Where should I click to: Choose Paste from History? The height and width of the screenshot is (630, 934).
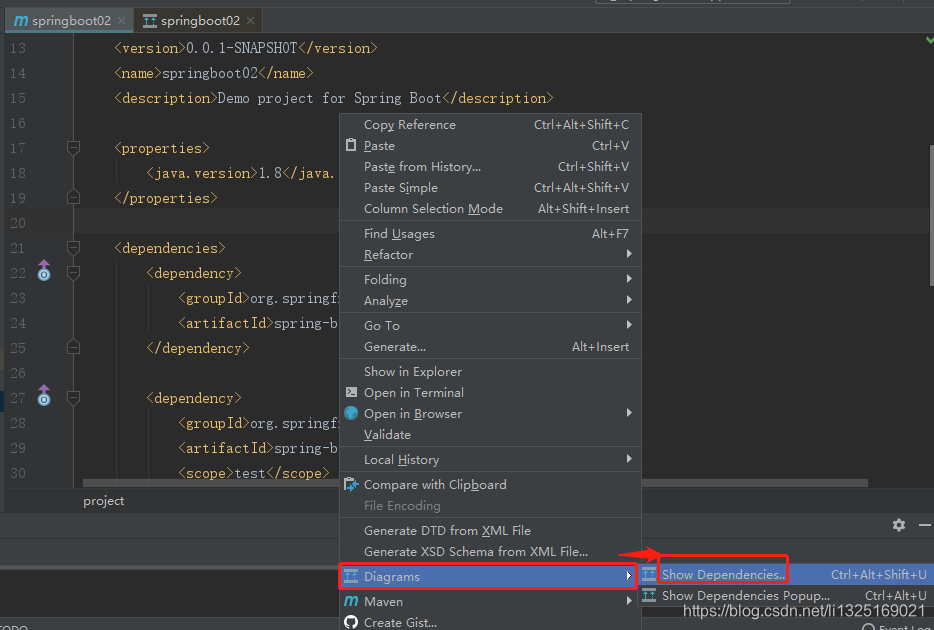[490, 167]
